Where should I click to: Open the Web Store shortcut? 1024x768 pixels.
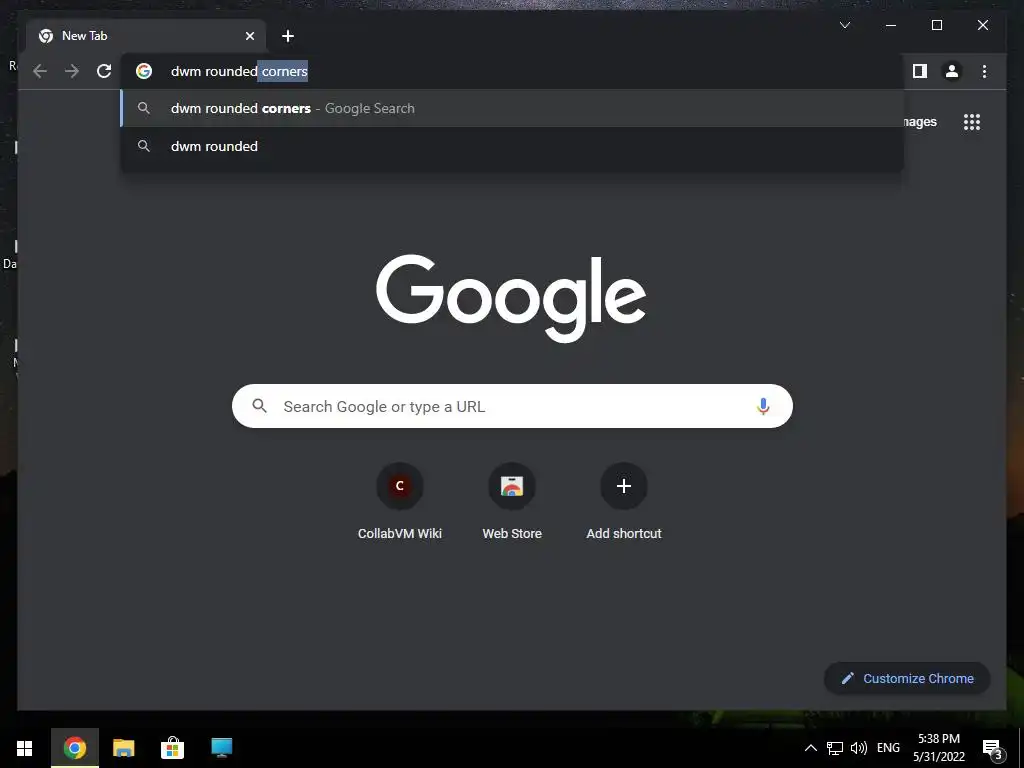(x=512, y=502)
